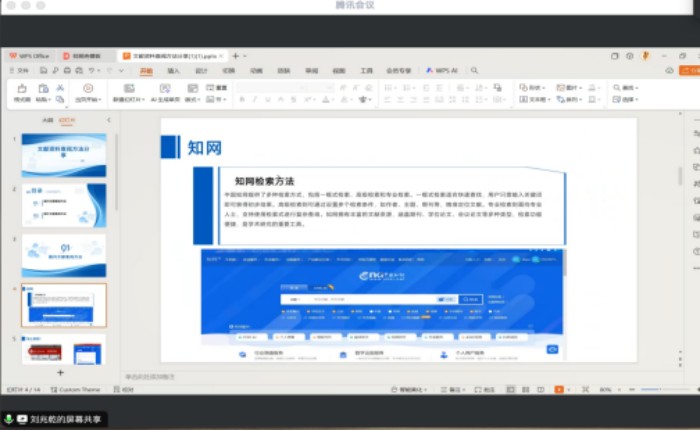
Task: Switch to the Insert ribbon tab
Action: (173, 71)
